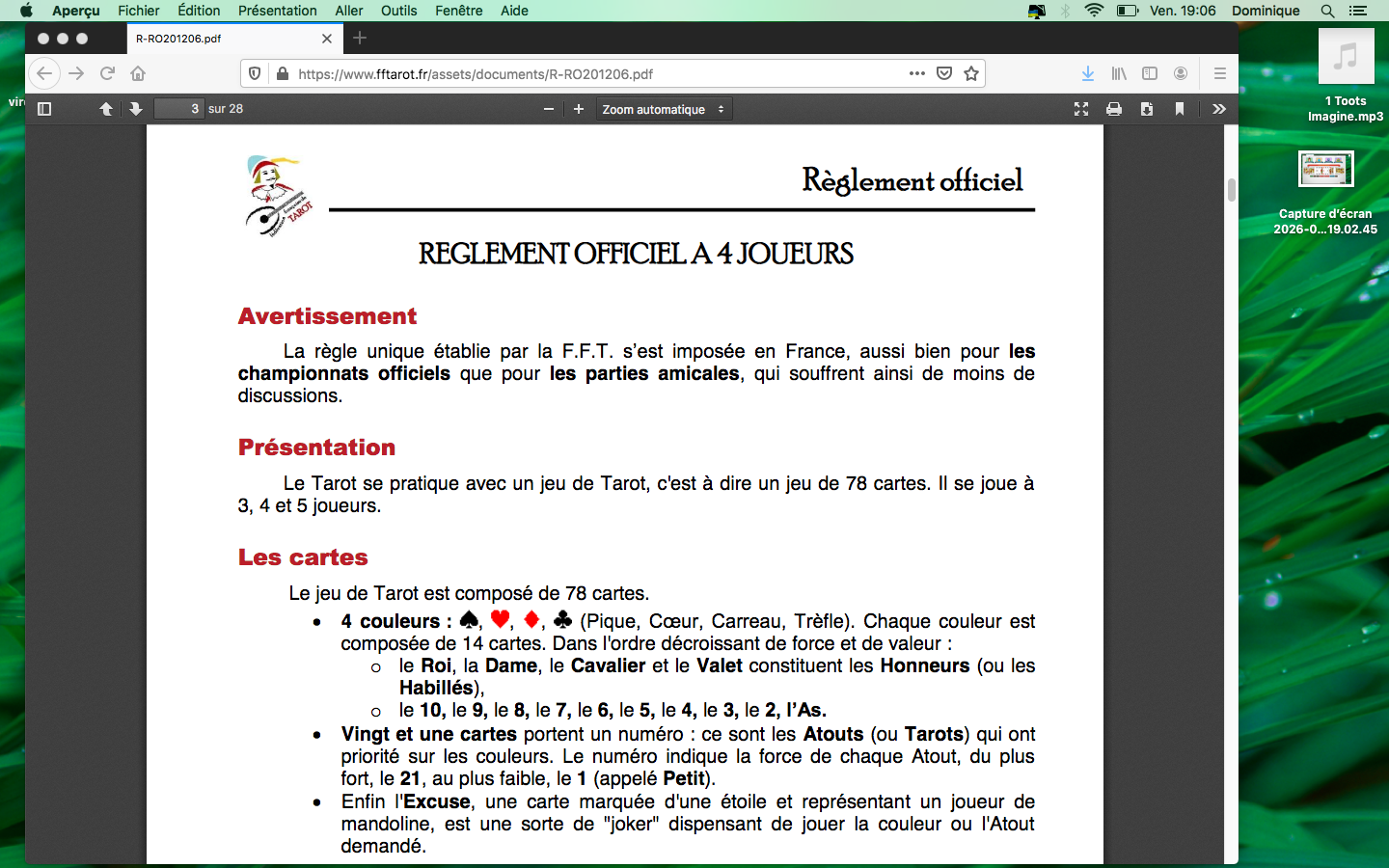Download the PDF from viewer toolbar
This screenshot has width=1389, height=868.
pos(1147,109)
